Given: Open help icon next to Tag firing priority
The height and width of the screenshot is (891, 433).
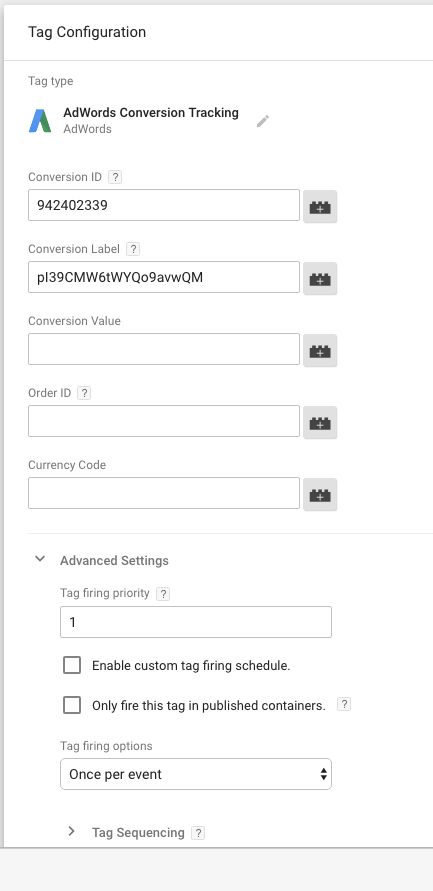Looking at the screenshot, I should tap(163, 594).
